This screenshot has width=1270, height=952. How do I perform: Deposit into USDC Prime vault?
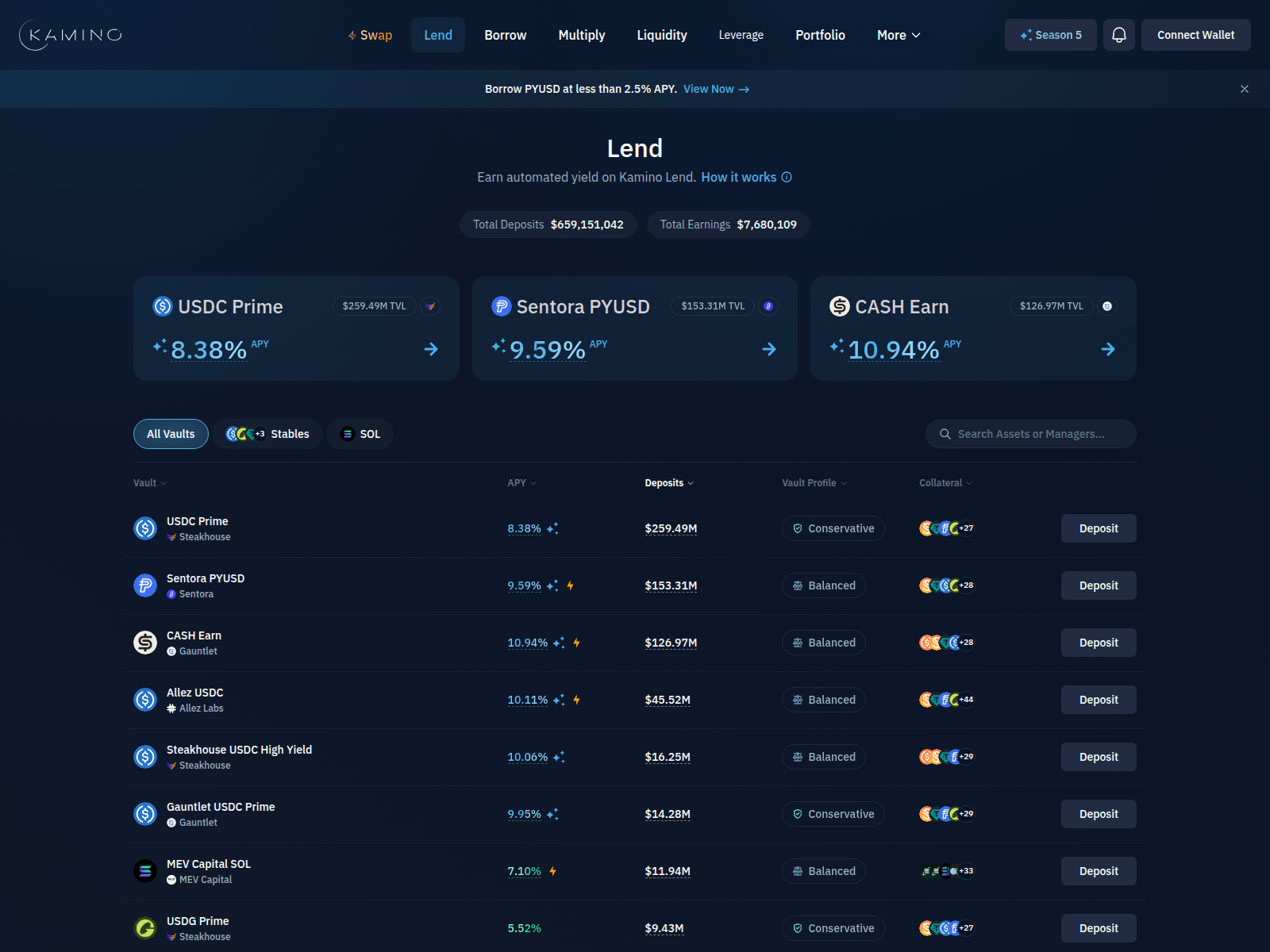pyautogui.click(x=1099, y=528)
